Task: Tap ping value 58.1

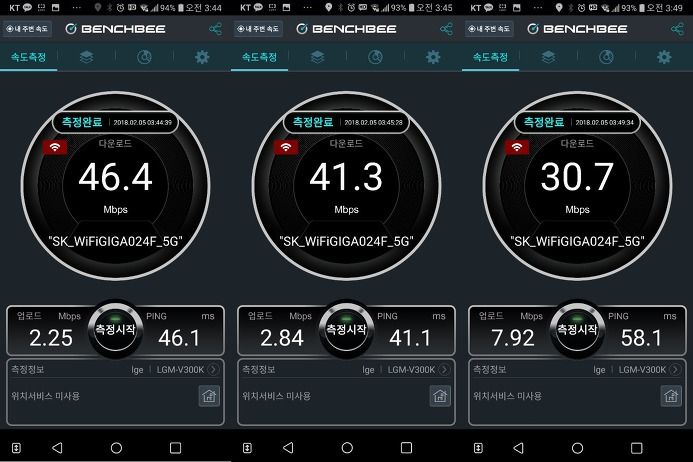Action: pos(641,338)
